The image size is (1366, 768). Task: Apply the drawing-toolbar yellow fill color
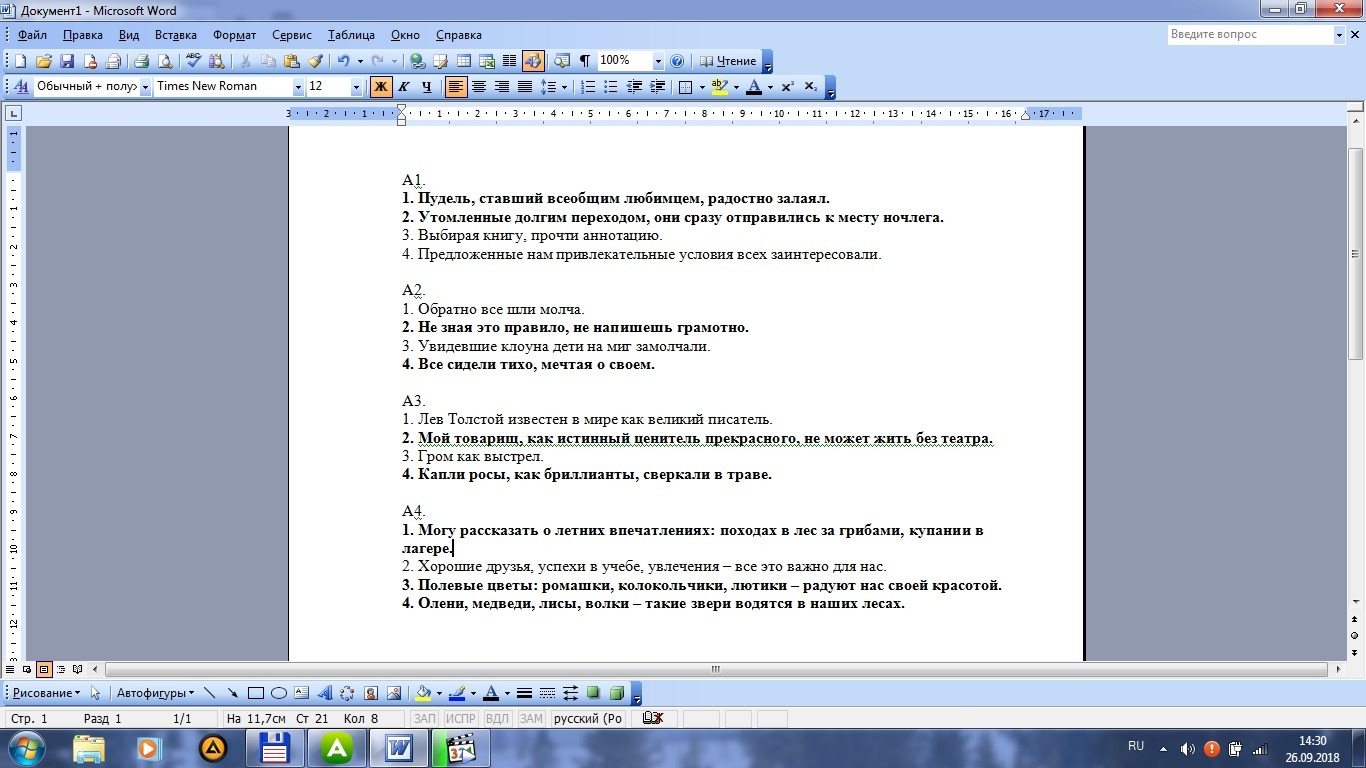coord(423,693)
